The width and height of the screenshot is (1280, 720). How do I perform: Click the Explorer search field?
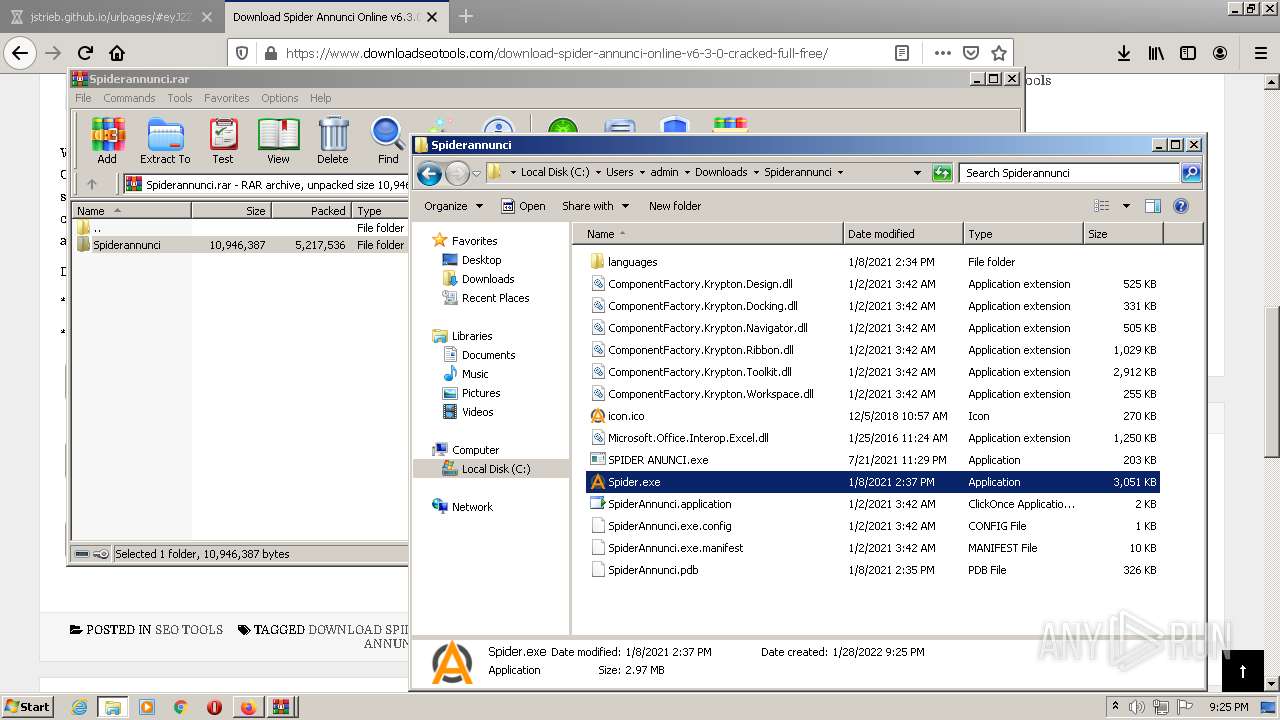[x=1069, y=173]
